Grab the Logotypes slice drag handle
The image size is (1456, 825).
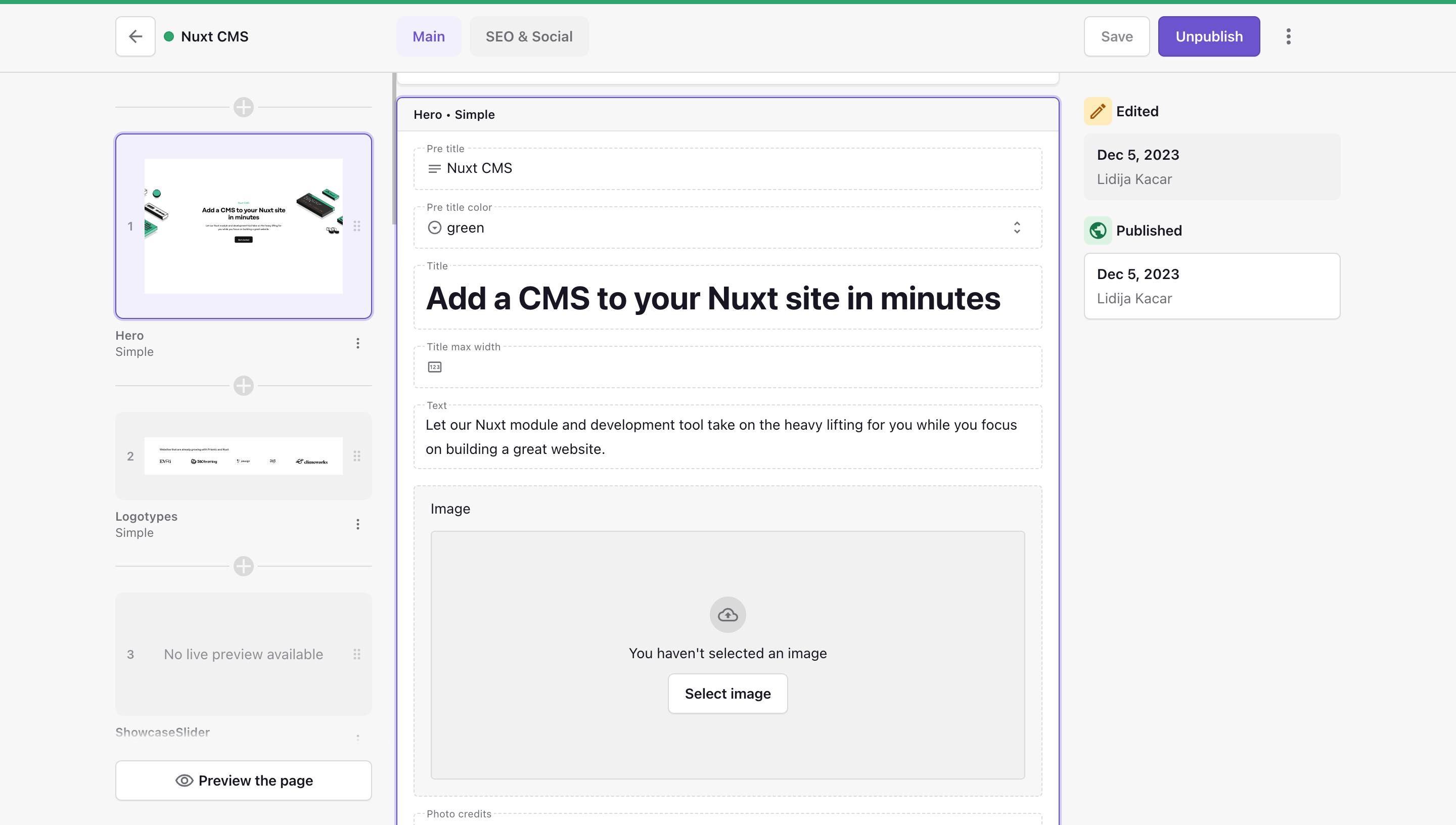357,456
